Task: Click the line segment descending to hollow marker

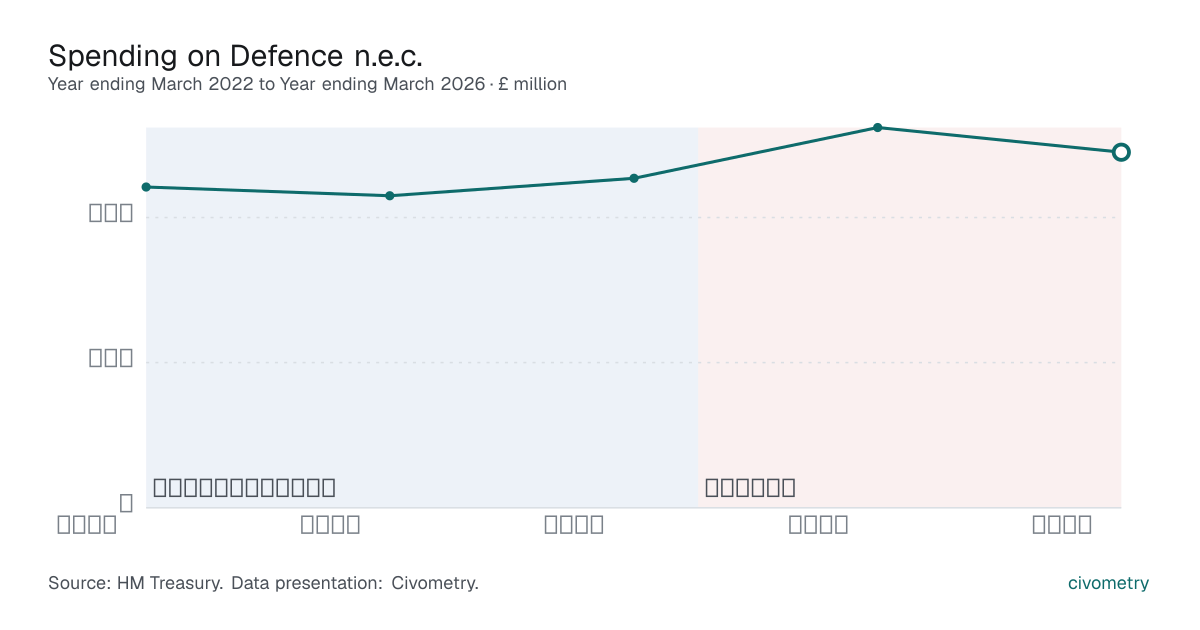Action: pos(998,140)
